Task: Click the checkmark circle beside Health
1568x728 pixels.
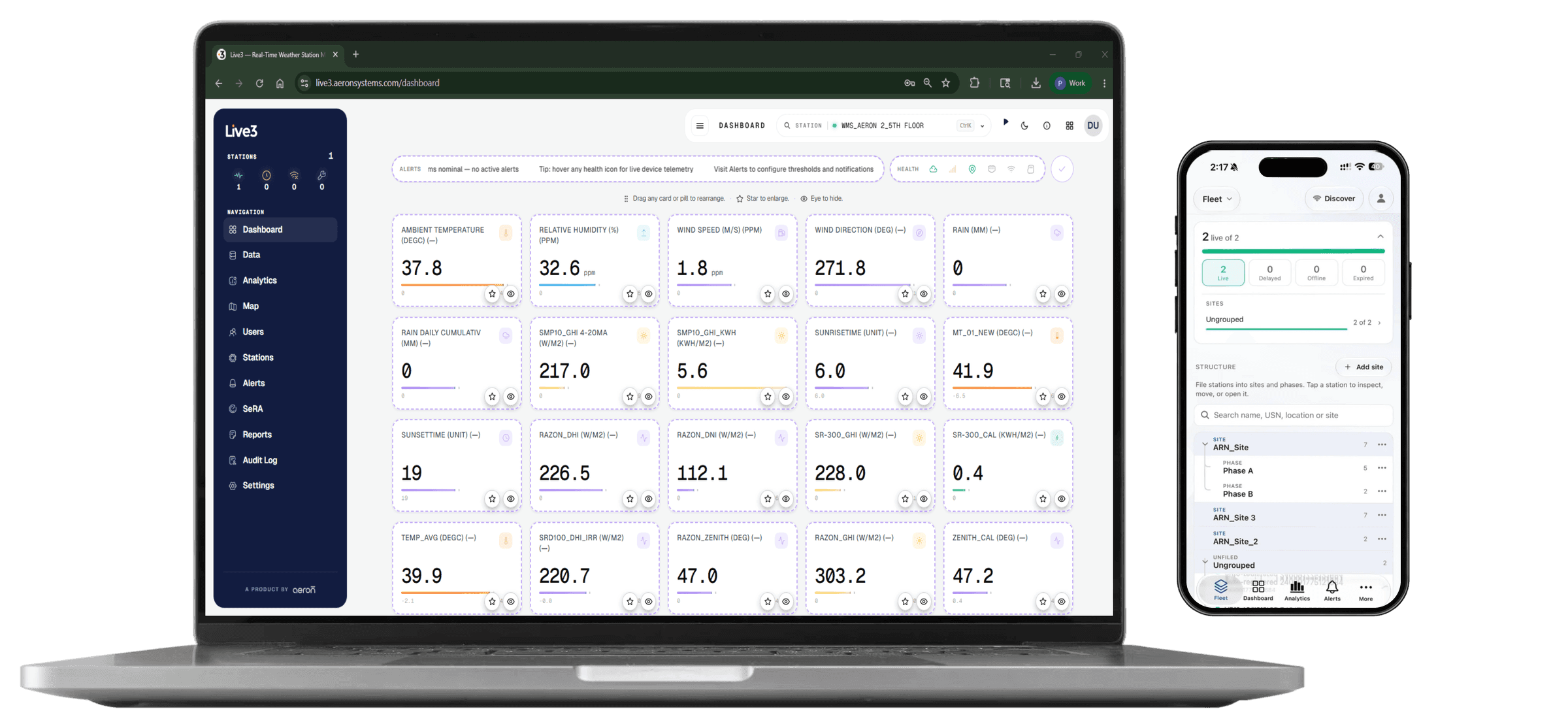Action: [1062, 169]
